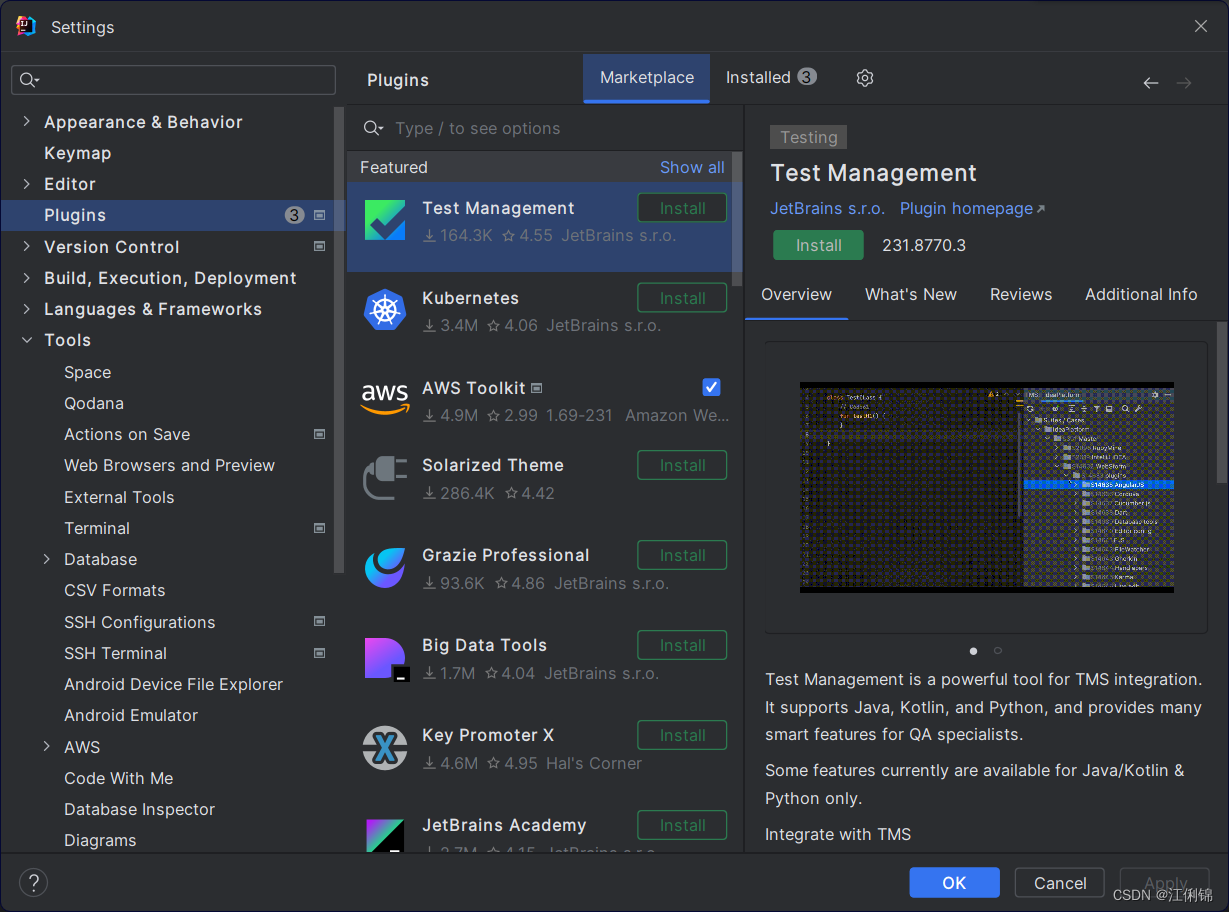Click the Grazie Professional logo
Viewport: 1229px width, 912px height.
tap(385, 568)
